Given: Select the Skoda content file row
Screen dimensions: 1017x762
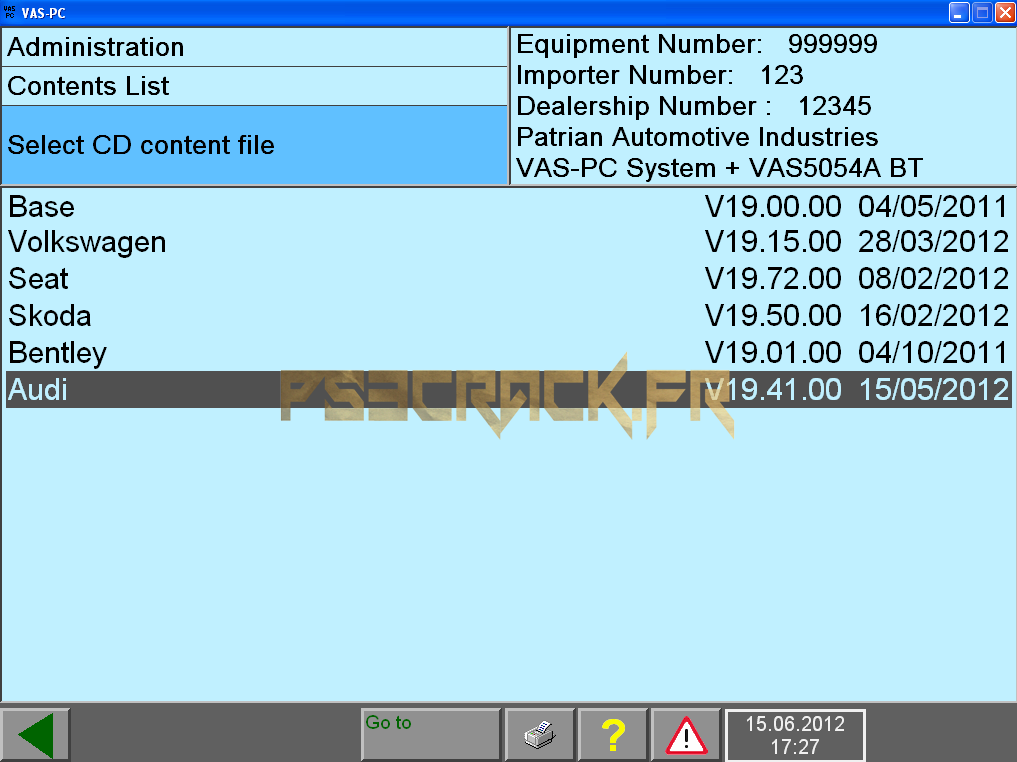Looking at the screenshot, I should (x=508, y=316).
